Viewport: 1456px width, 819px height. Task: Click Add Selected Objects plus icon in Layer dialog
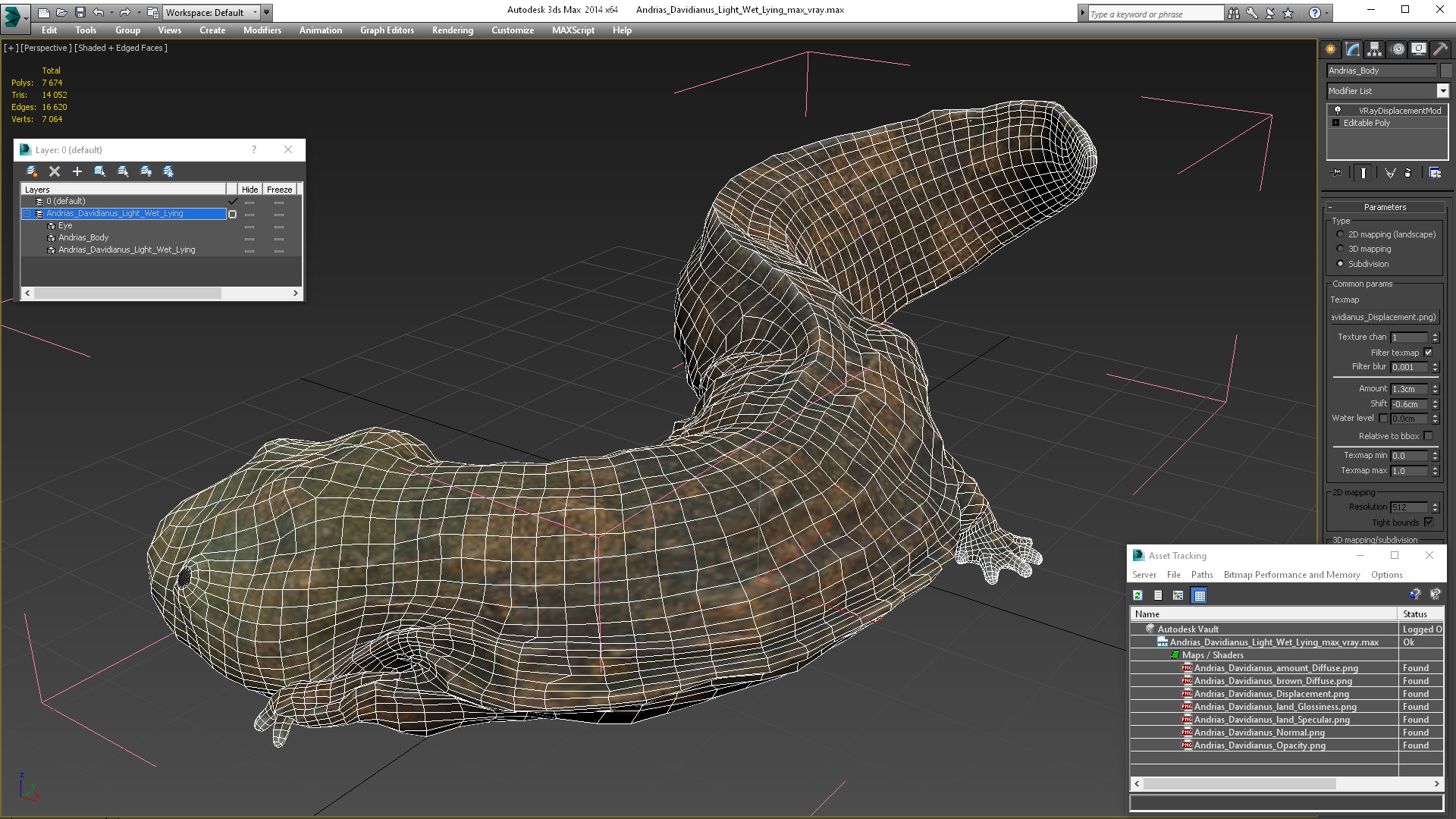click(x=77, y=171)
